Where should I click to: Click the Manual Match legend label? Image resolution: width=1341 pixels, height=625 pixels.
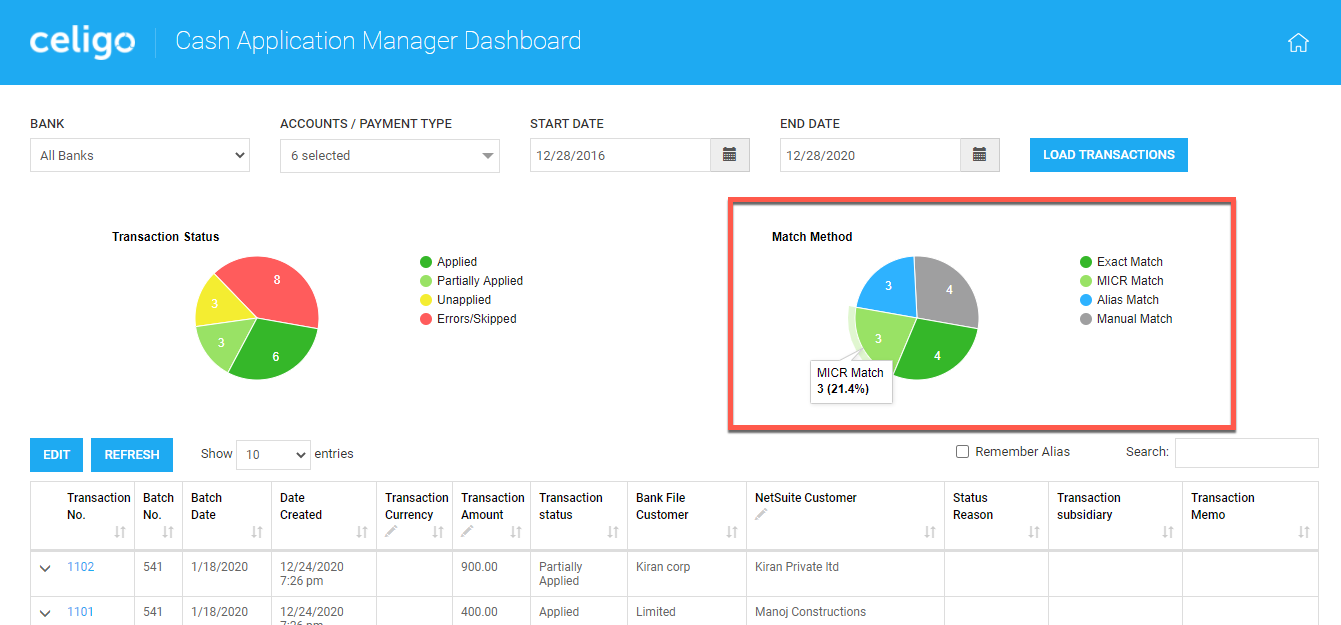1135,319
